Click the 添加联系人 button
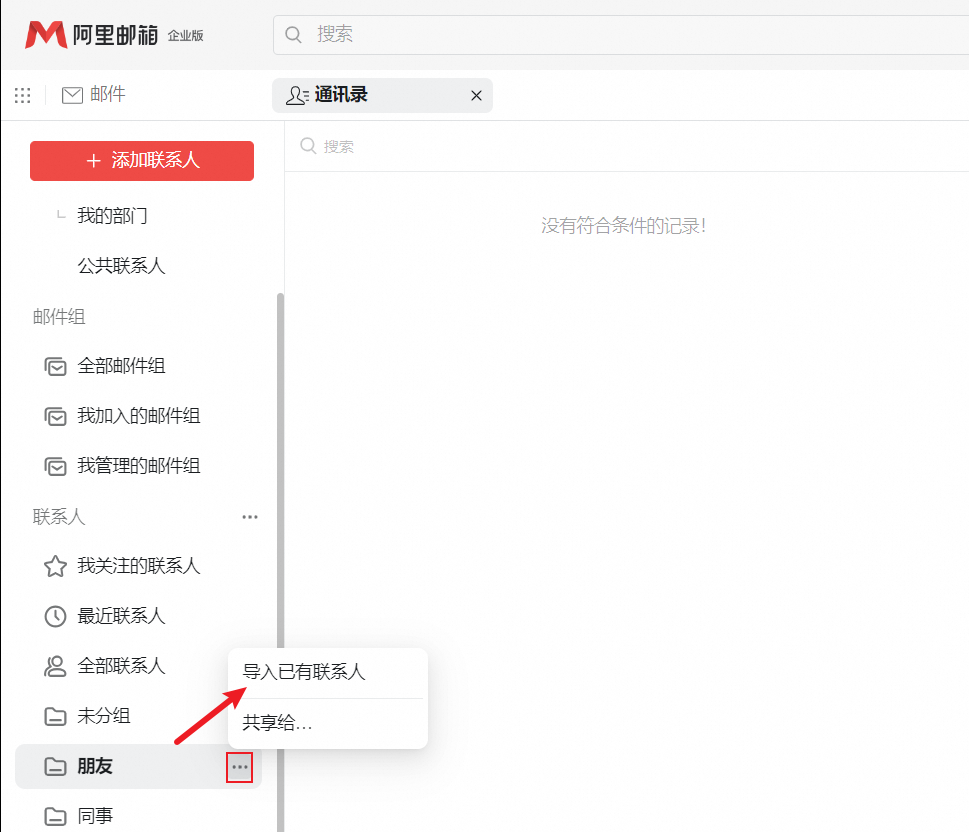This screenshot has width=969, height=832. tap(141, 161)
